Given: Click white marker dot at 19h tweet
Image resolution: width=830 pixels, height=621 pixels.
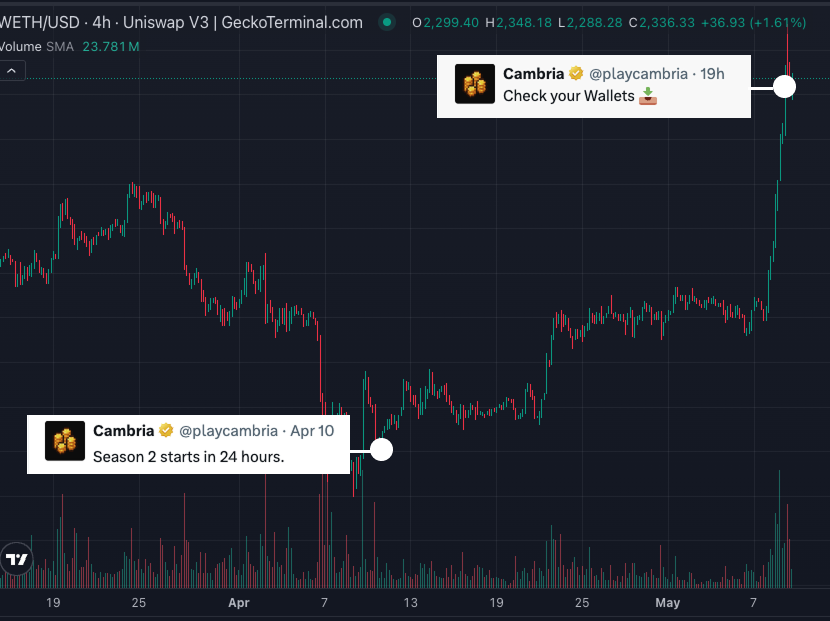Looking at the screenshot, I should [x=784, y=86].
